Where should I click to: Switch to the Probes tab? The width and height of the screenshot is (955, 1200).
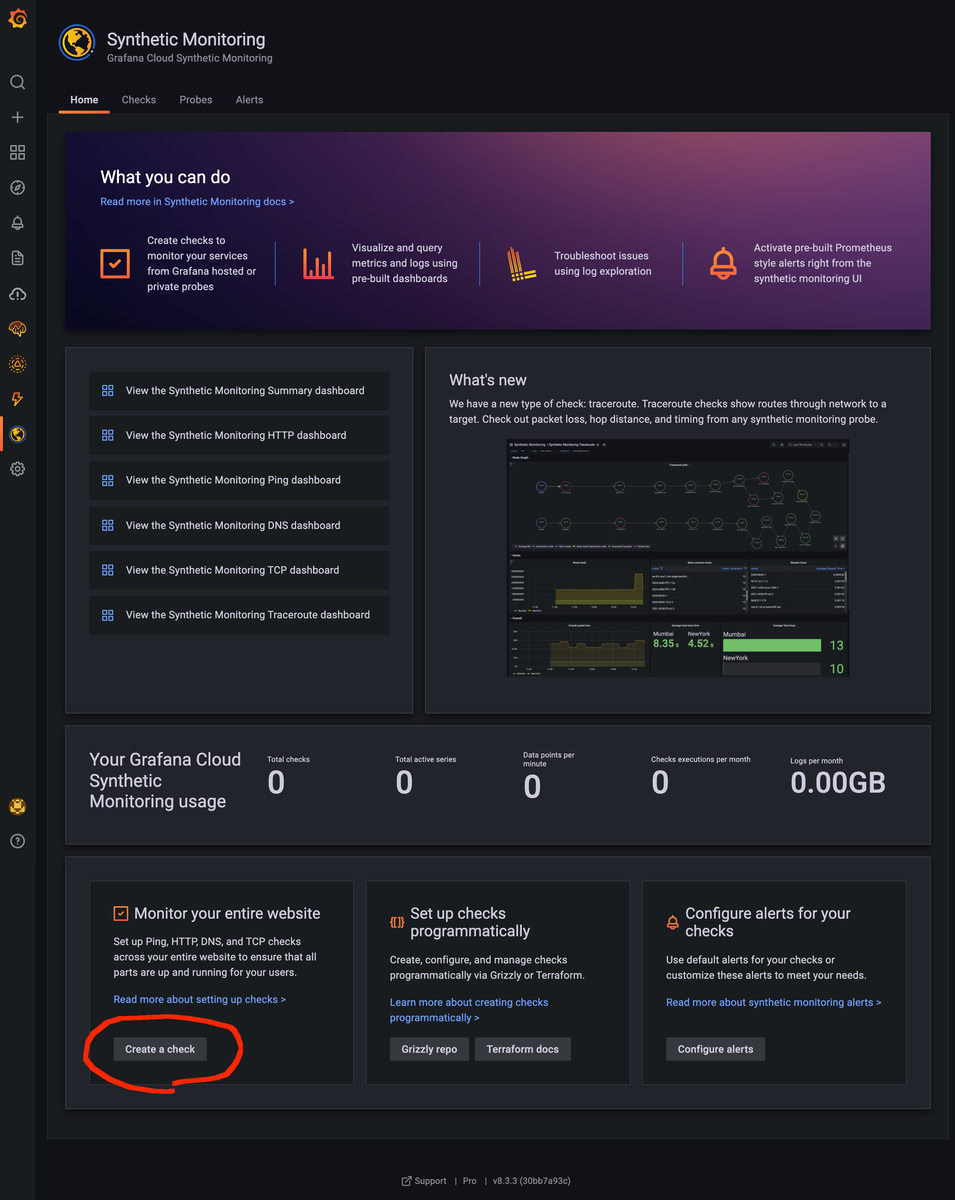click(196, 100)
